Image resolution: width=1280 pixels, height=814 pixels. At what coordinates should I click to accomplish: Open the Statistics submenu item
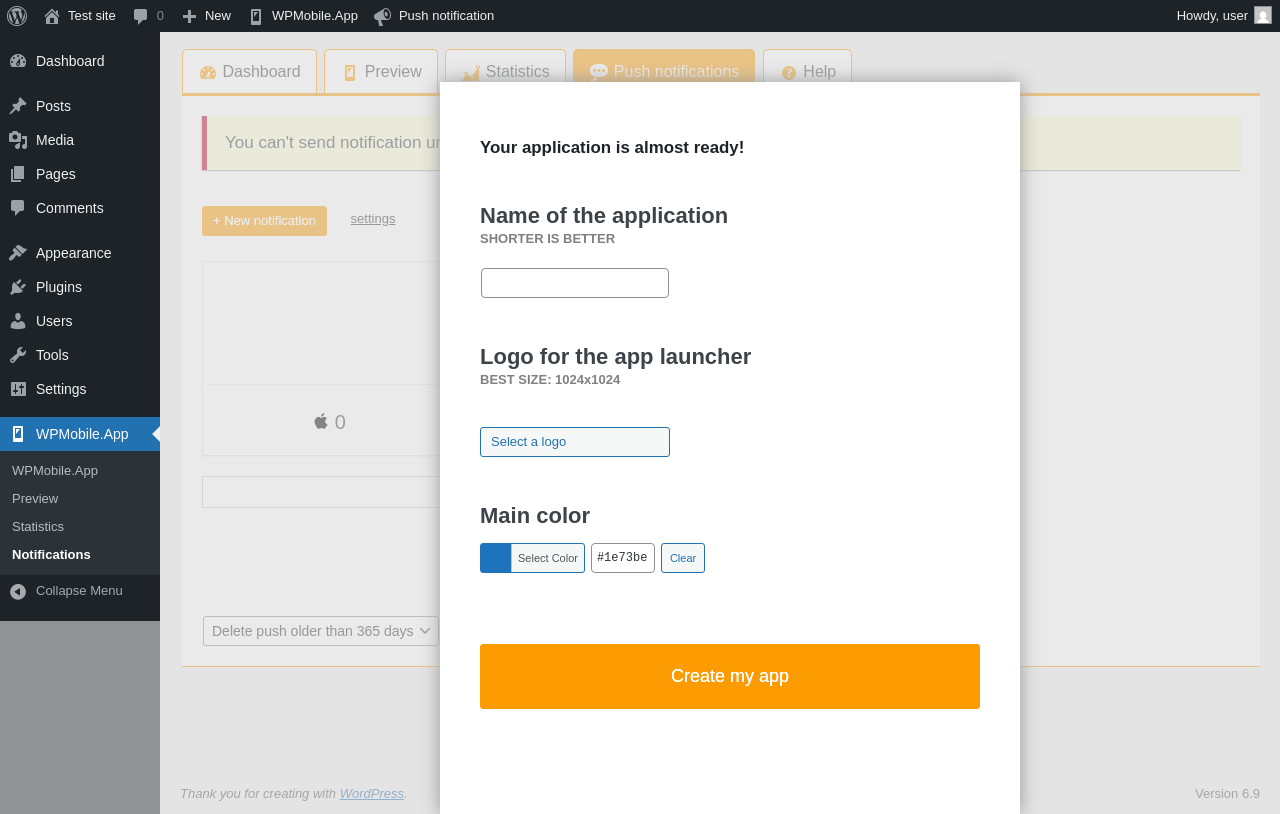38,526
